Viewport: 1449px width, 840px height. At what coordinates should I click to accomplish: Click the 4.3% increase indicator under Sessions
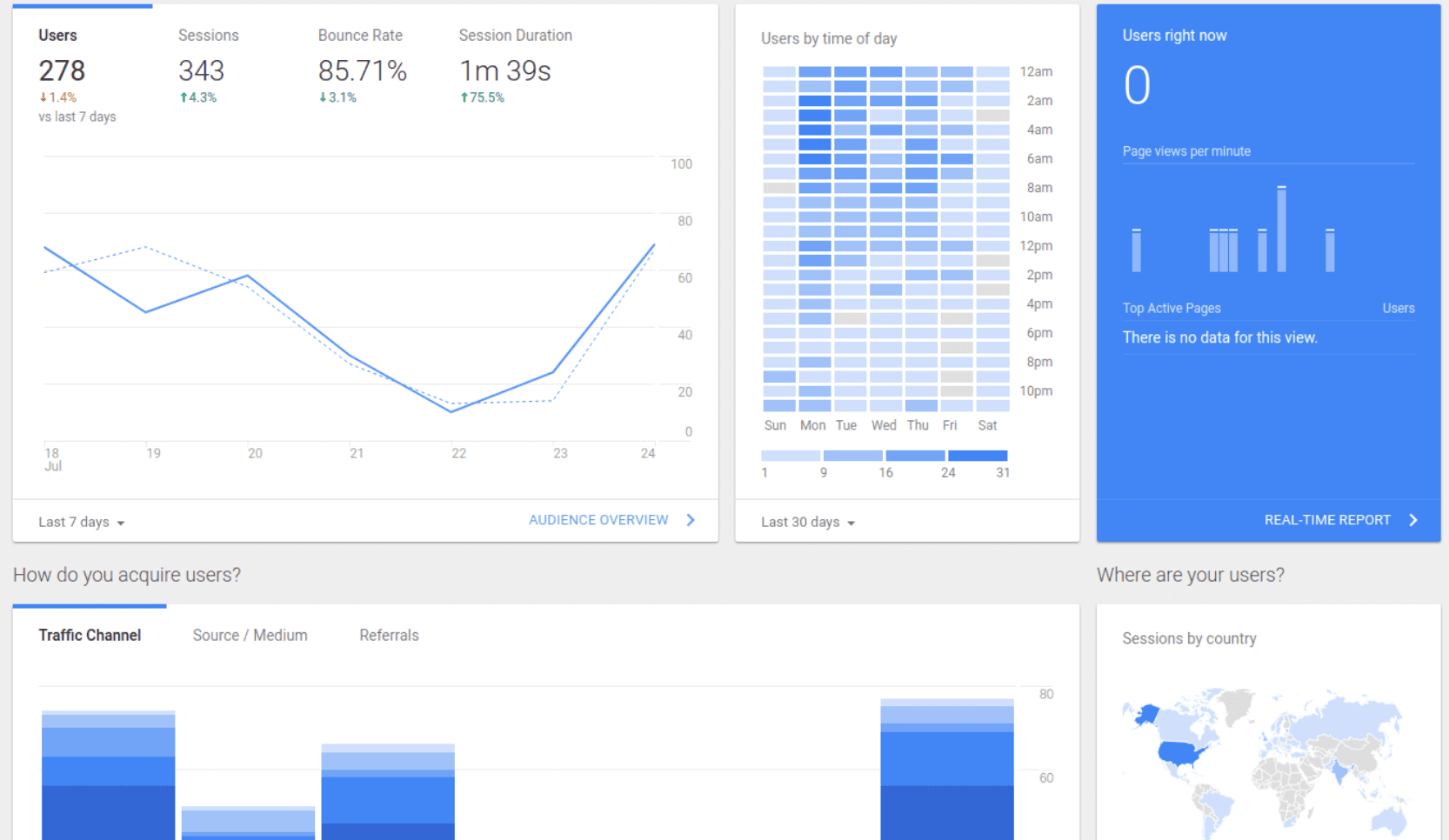click(x=197, y=97)
